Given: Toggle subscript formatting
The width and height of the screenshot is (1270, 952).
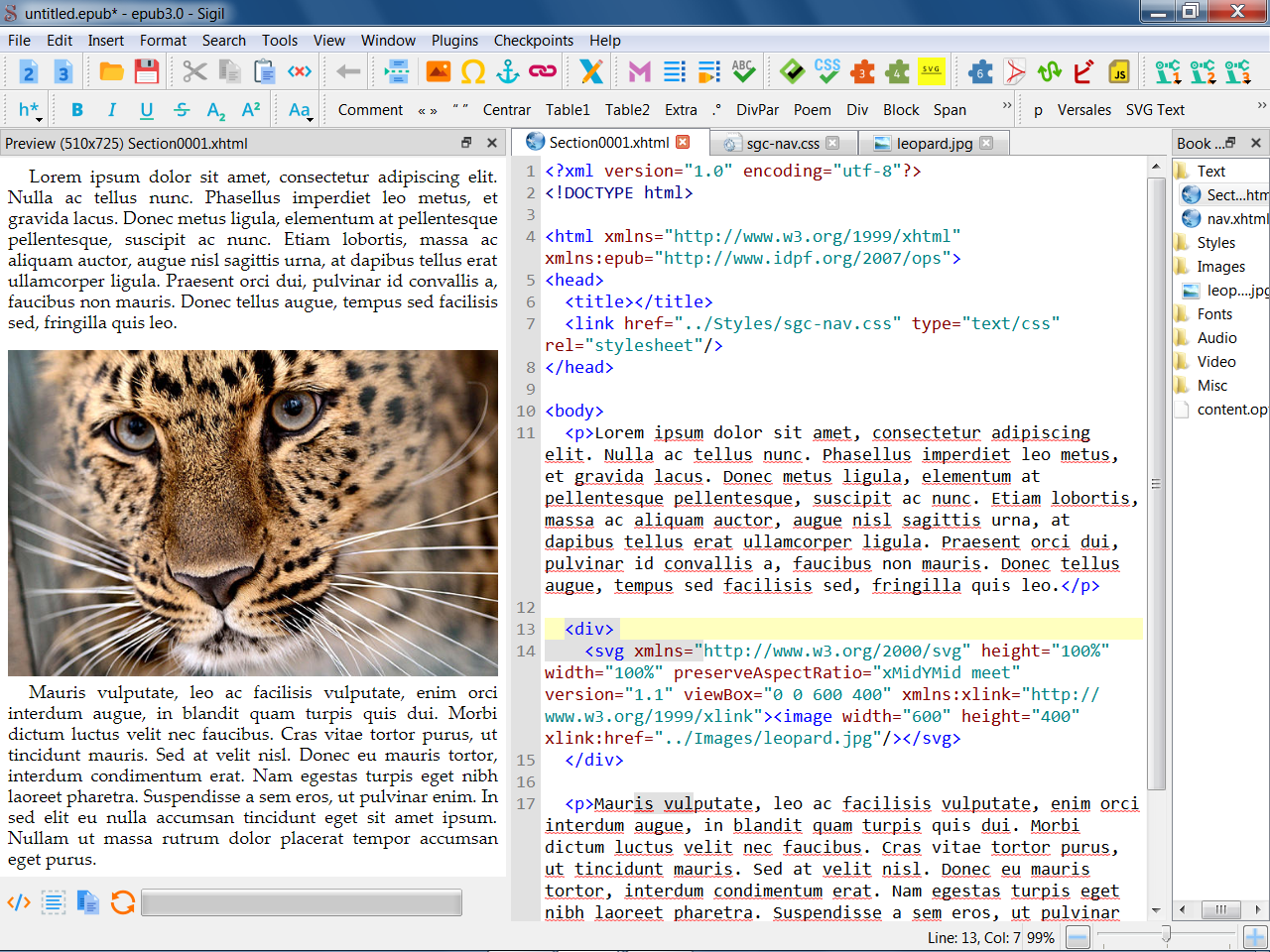Looking at the screenshot, I should click(x=216, y=110).
